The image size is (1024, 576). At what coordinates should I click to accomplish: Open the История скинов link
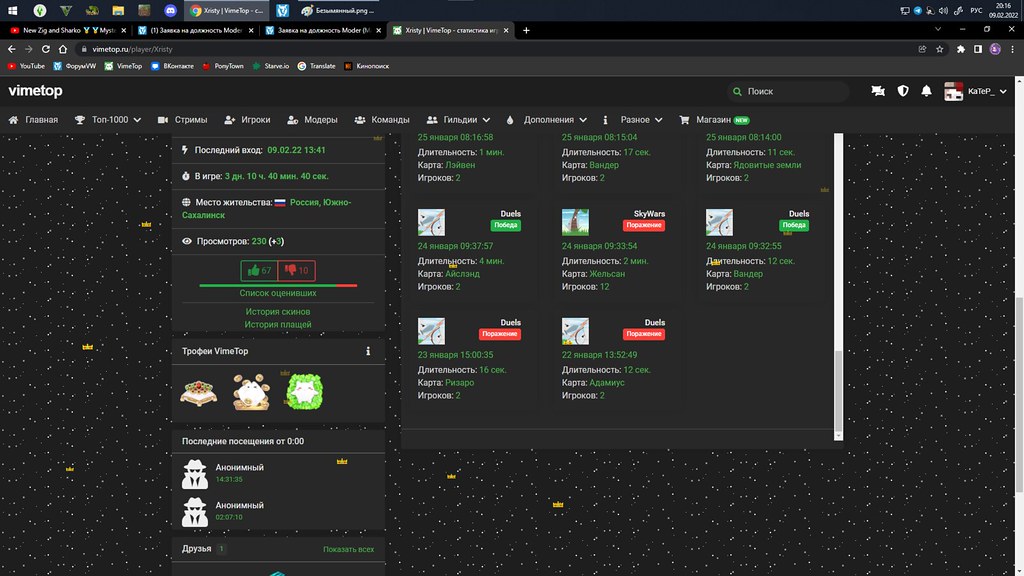click(278, 312)
